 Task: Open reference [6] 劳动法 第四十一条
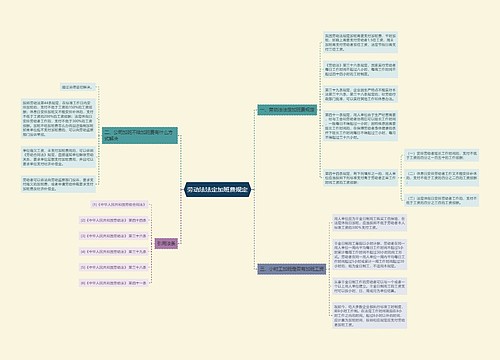coord(114,283)
